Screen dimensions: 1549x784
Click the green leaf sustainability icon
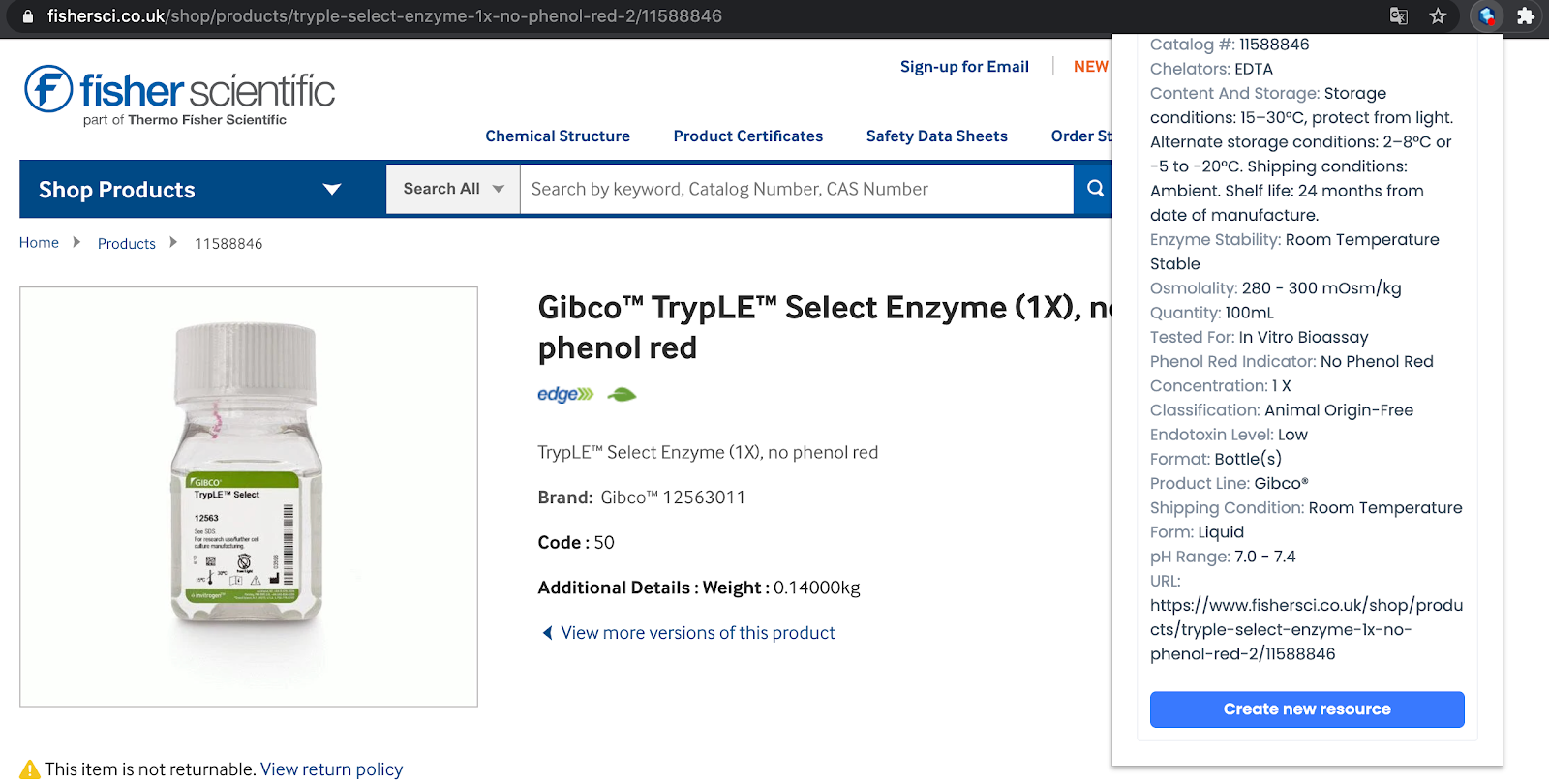(621, 394)
